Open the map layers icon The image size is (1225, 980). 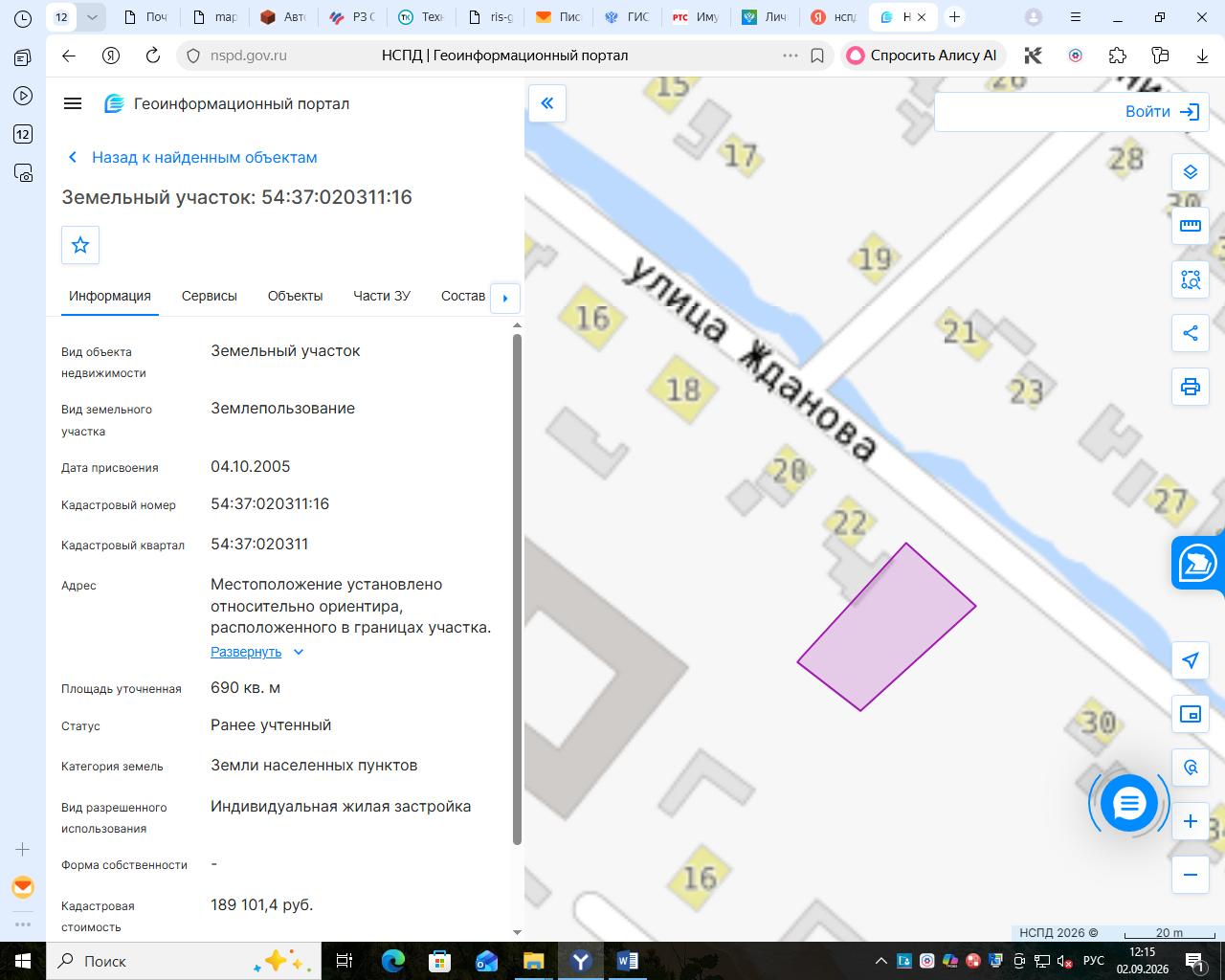click(x=1191, y=172)
